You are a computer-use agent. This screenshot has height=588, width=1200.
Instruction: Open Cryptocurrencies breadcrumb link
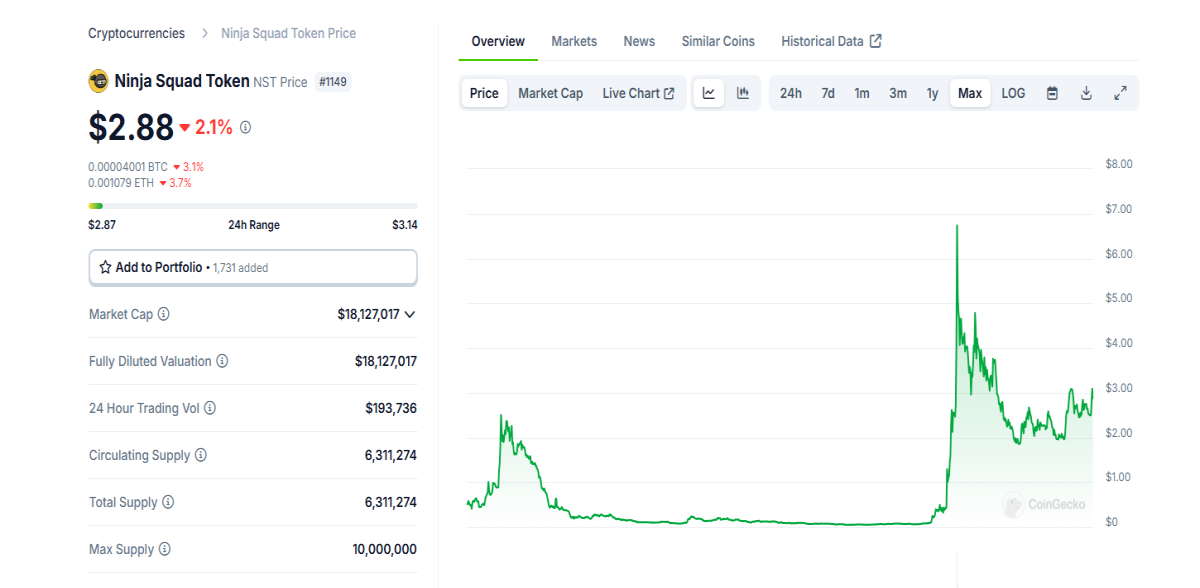click(x=136, y=33)
